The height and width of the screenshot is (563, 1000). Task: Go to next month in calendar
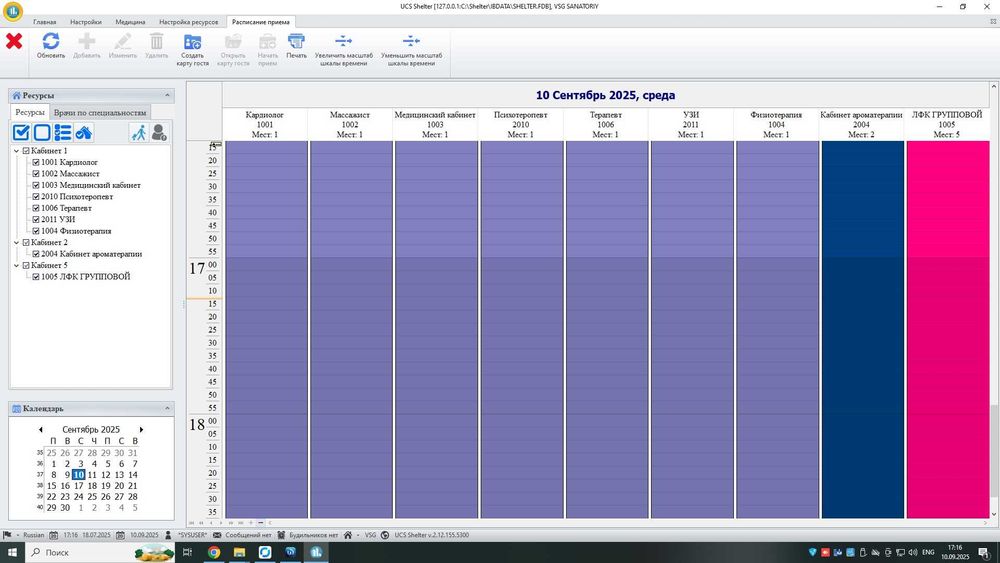click(x=141, y=430)
